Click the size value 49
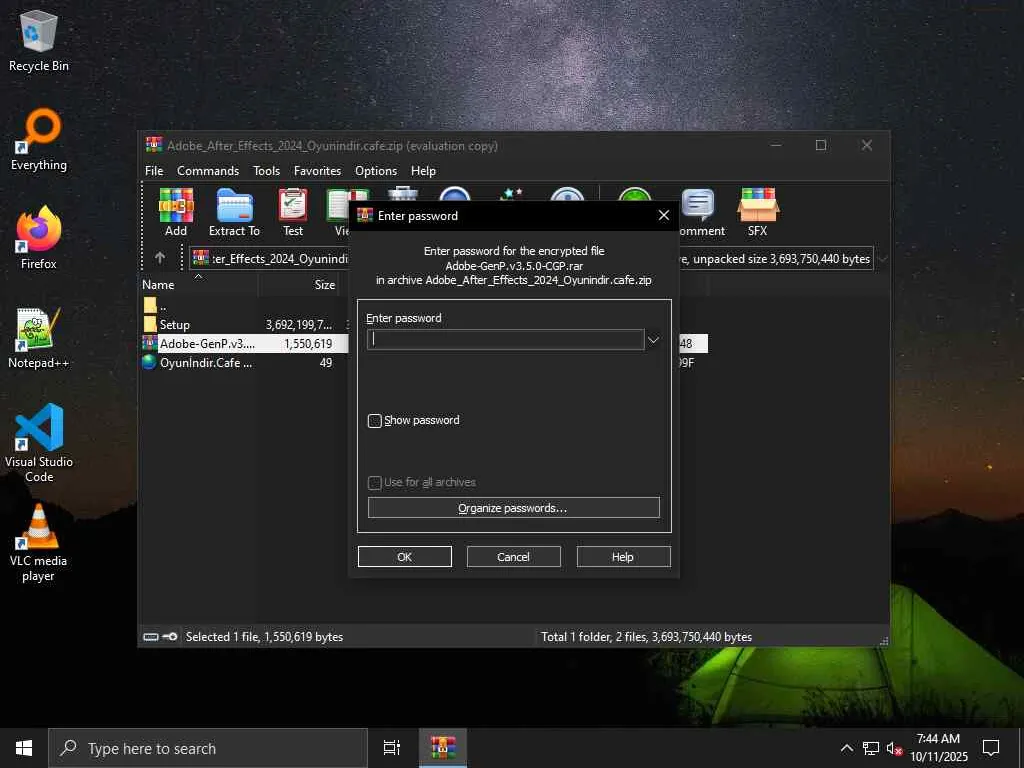The height and width of the screenshot is (768, 1024). [x=325, y=362]
